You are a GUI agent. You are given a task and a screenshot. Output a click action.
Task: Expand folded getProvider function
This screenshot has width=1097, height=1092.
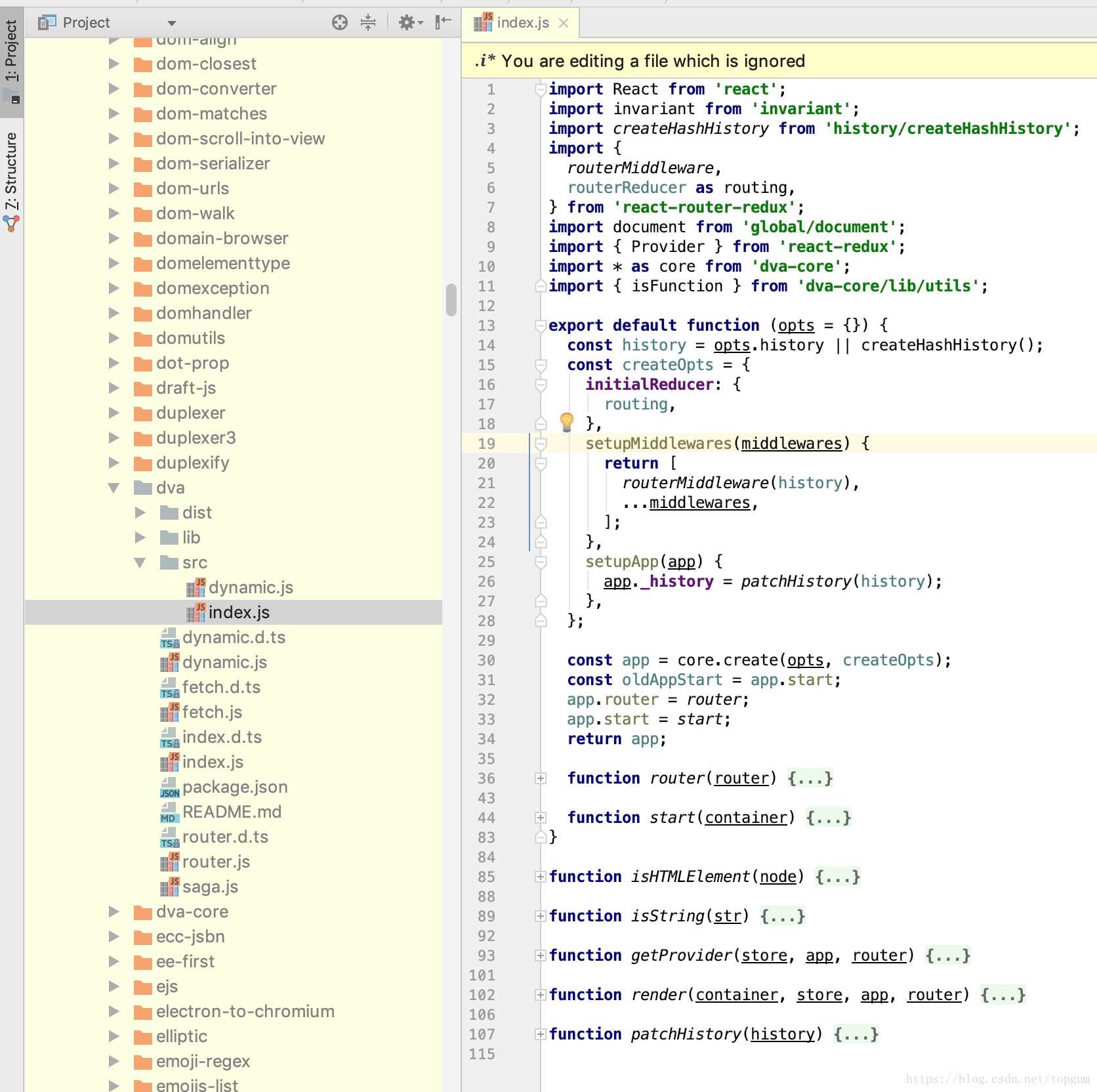tap(541, 955)
